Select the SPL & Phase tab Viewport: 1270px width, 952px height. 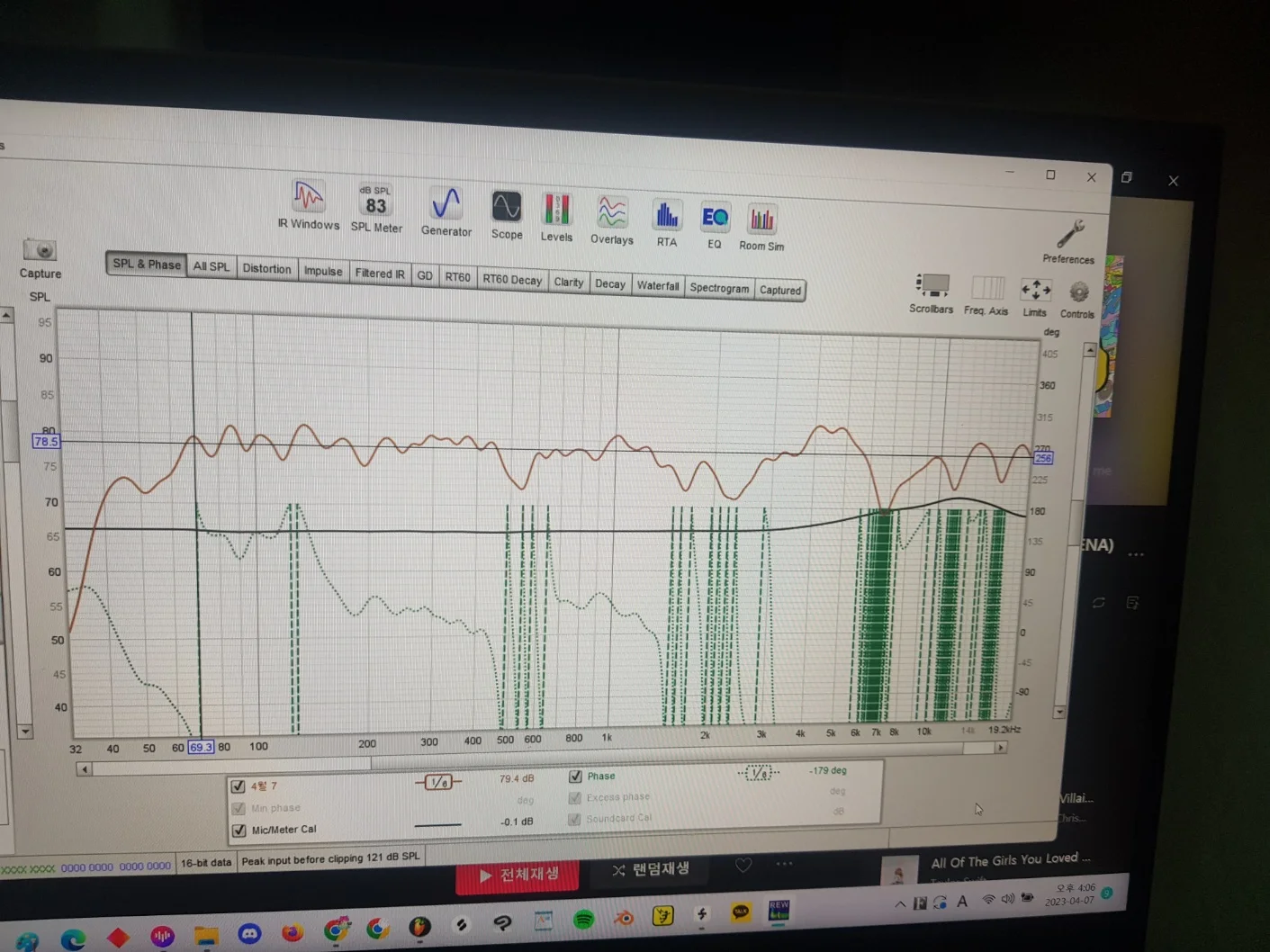(146, 264)
